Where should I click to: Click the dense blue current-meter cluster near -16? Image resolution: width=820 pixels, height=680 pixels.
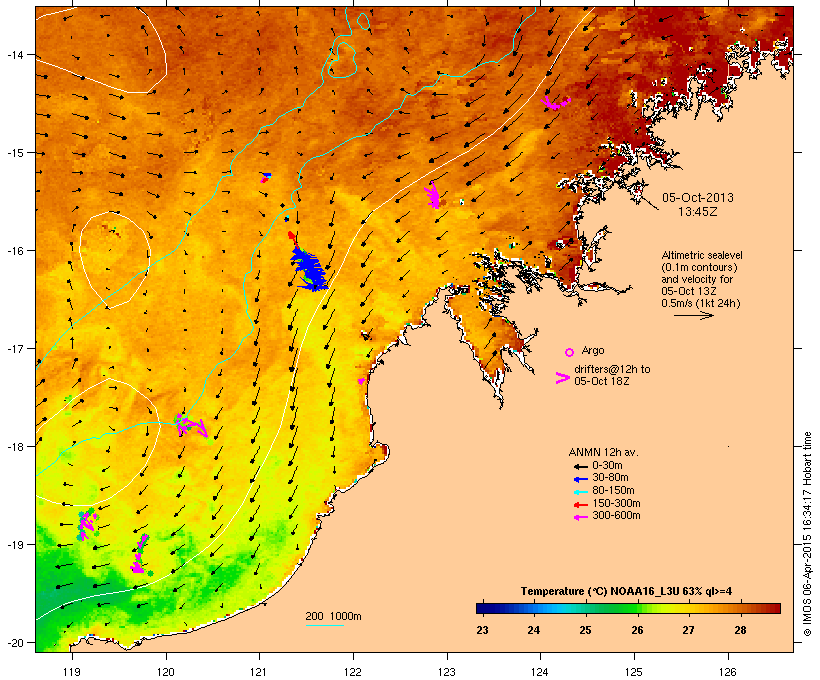click(x=310, y=268)
